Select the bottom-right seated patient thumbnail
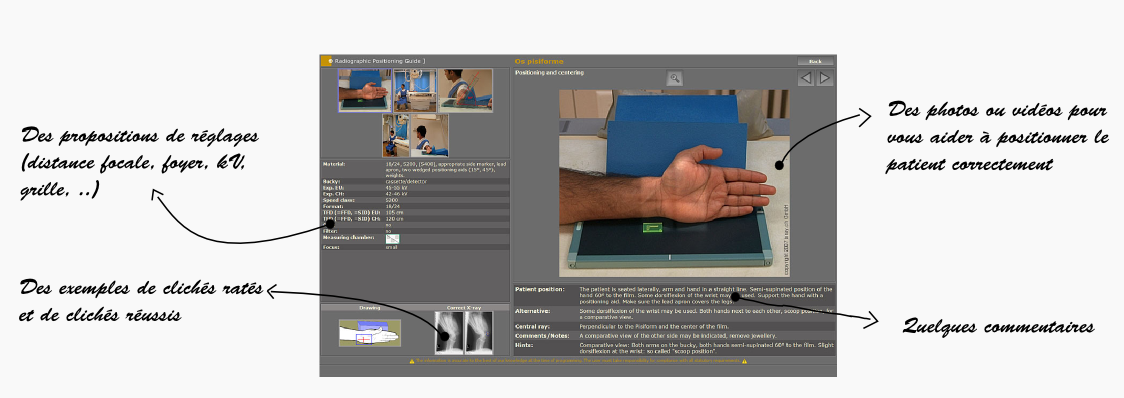The height and width of the screenshot is (398, 1124). (x=429, y=136)
